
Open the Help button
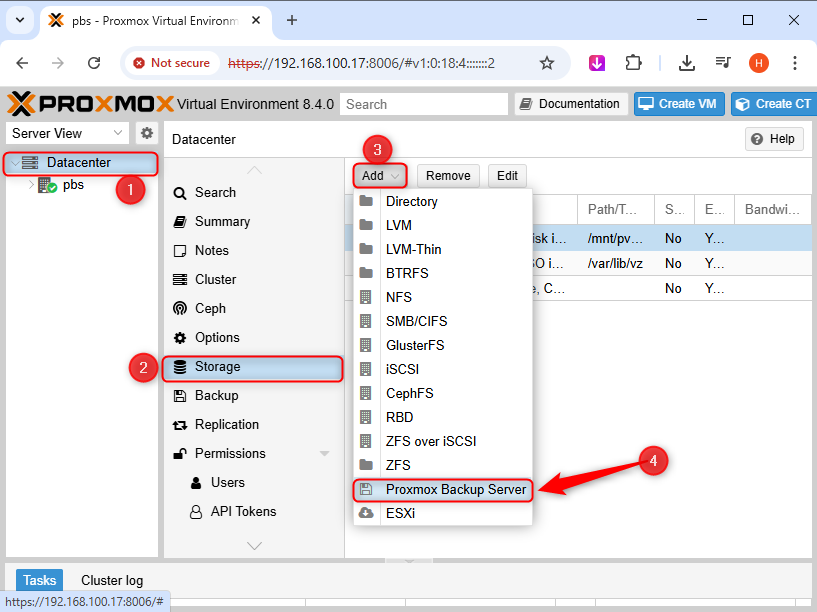[774, 139]
